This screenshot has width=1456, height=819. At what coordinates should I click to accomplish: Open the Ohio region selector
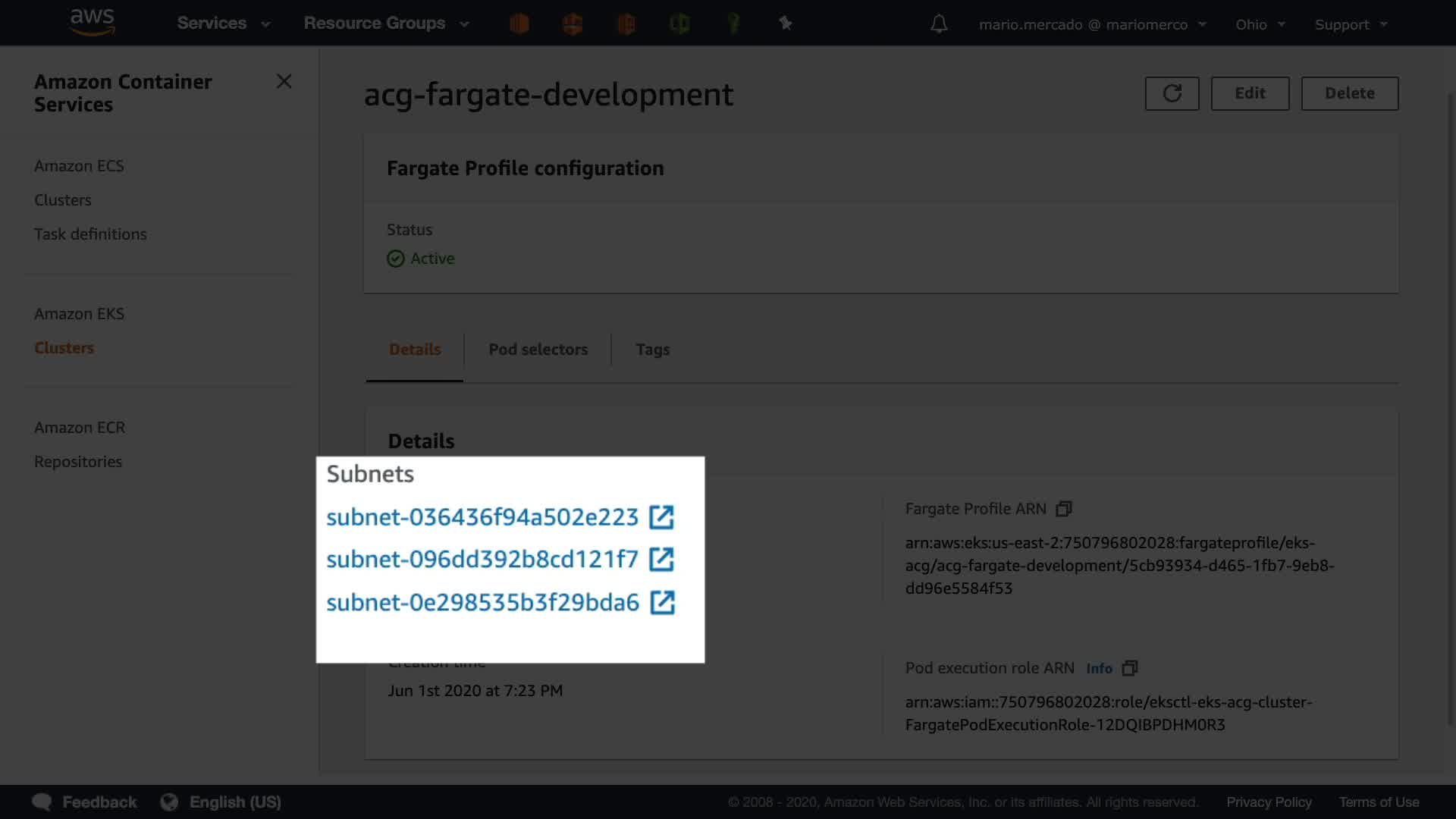tap(1260, 24)
